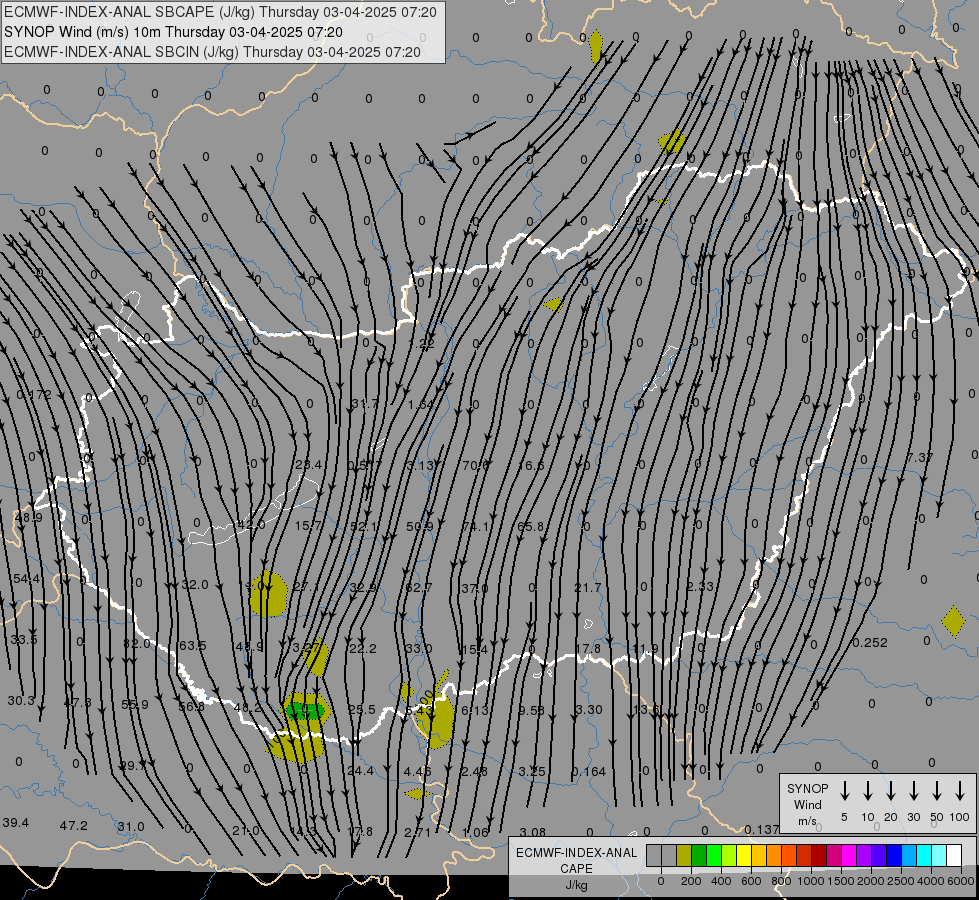Screen dimensions: 979x900
Task: Click the '1500' tick label in legend
Action: pyautogui.click(x=840, y=881)
